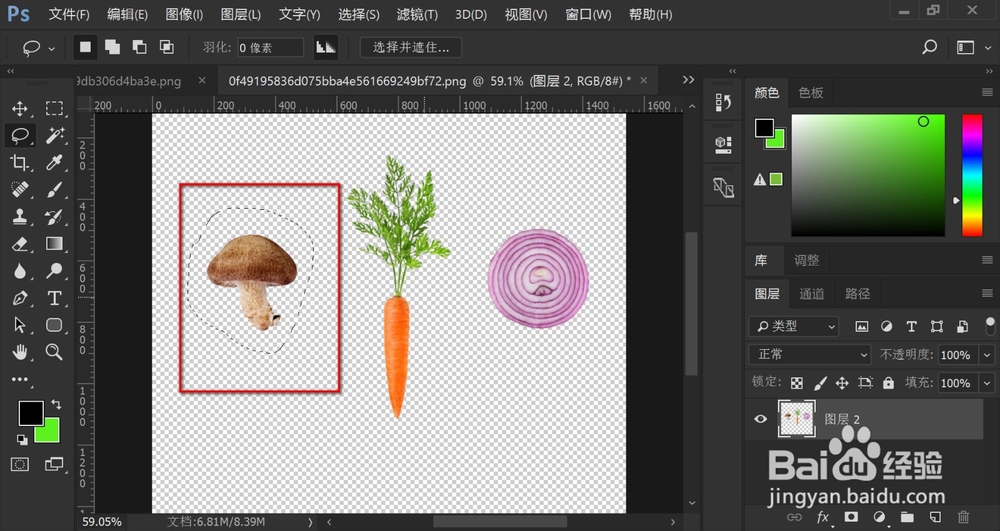The height and width of the screenshot is (531, 1000).
Task: Toggle Quick Mask mode
Action: 20,465
